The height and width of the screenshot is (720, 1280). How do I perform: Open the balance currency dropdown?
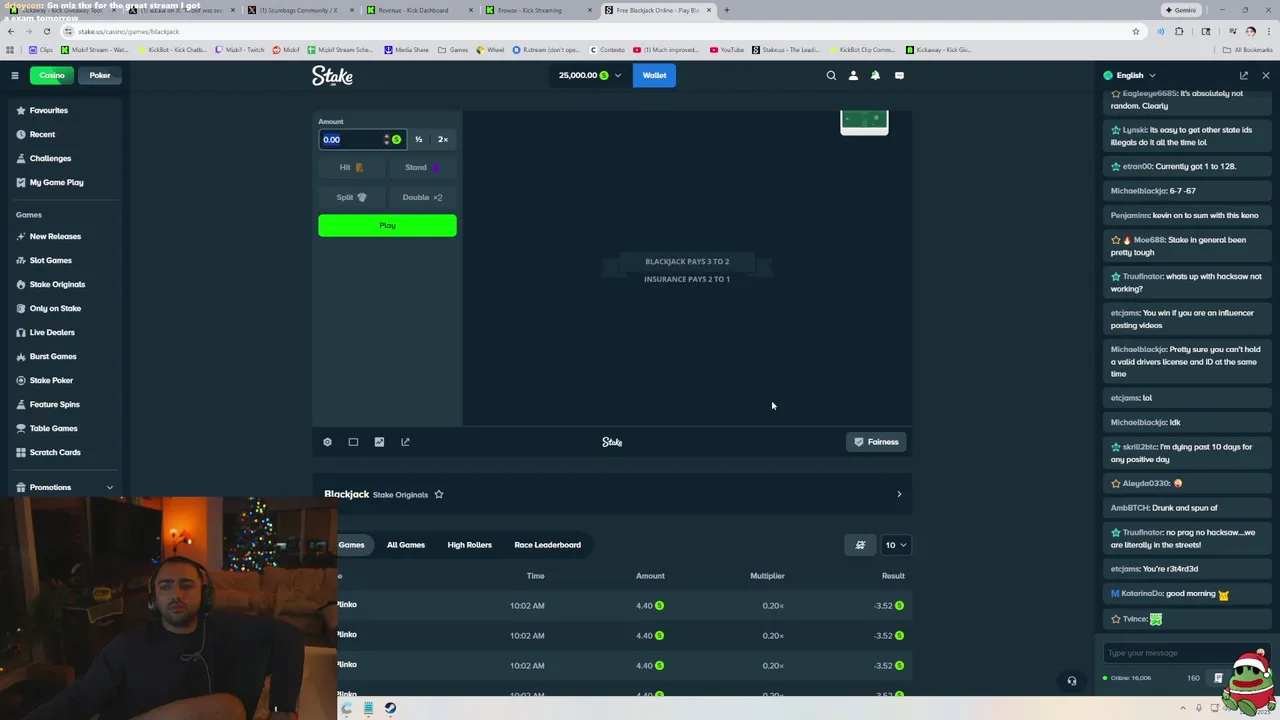[x=590, y=75]
